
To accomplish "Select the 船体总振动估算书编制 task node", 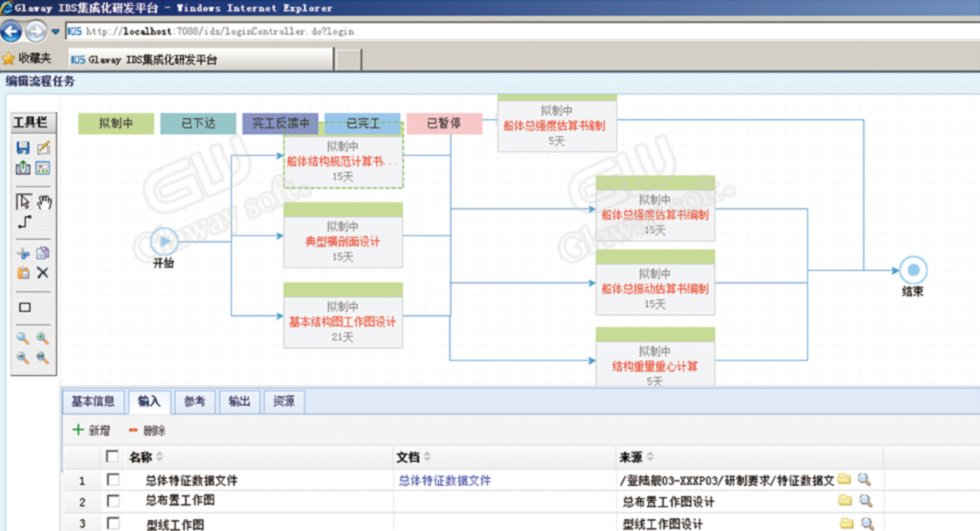I will point(655,282).
